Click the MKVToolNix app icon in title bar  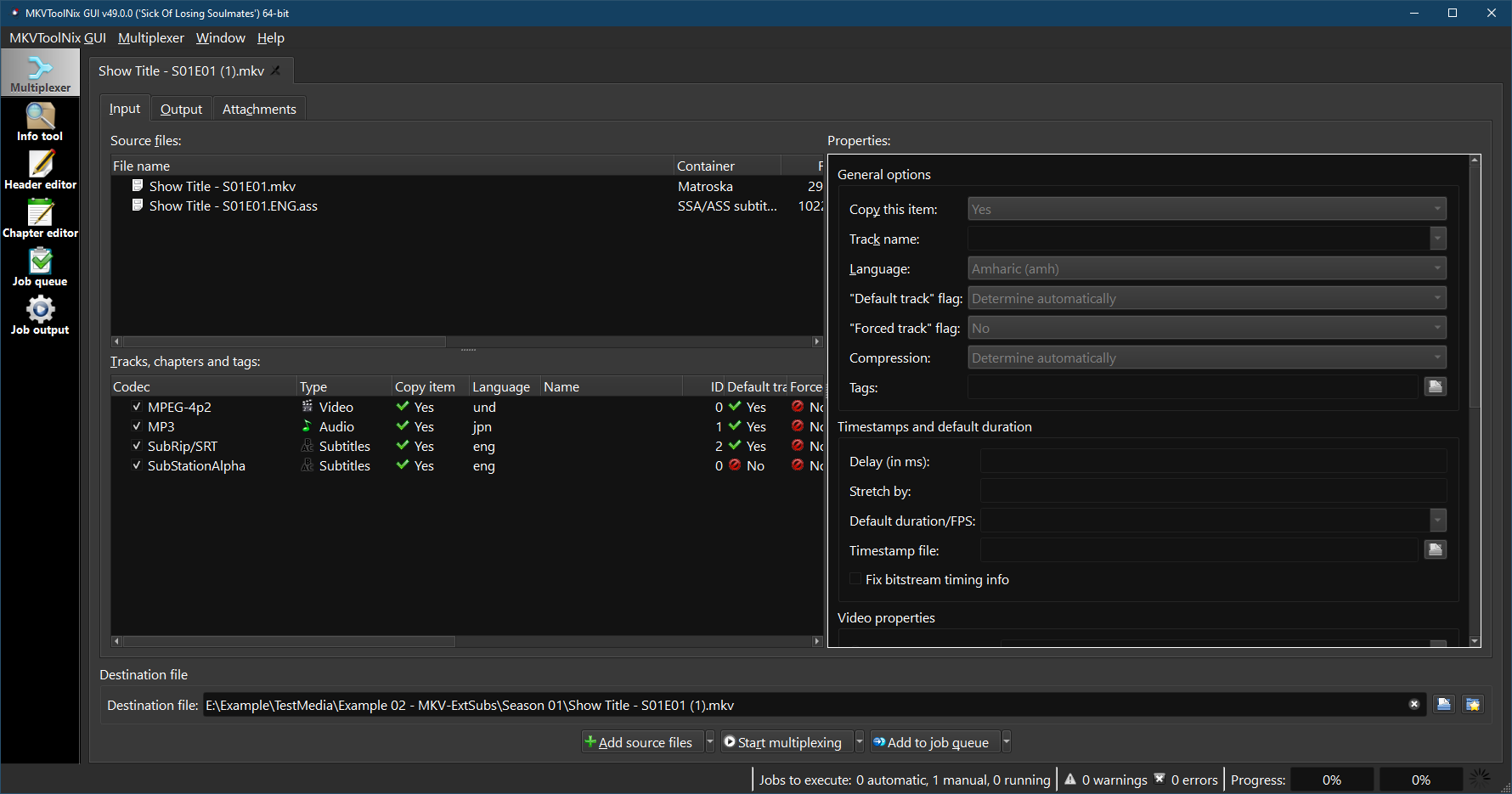coord(14,13)
